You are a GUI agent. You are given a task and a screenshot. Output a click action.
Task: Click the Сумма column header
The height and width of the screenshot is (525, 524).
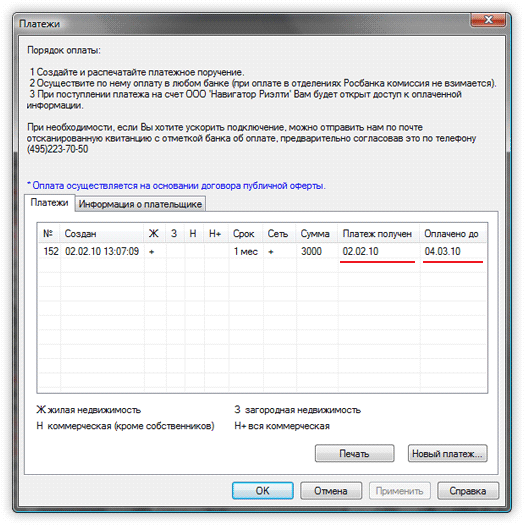pos(316,233)
